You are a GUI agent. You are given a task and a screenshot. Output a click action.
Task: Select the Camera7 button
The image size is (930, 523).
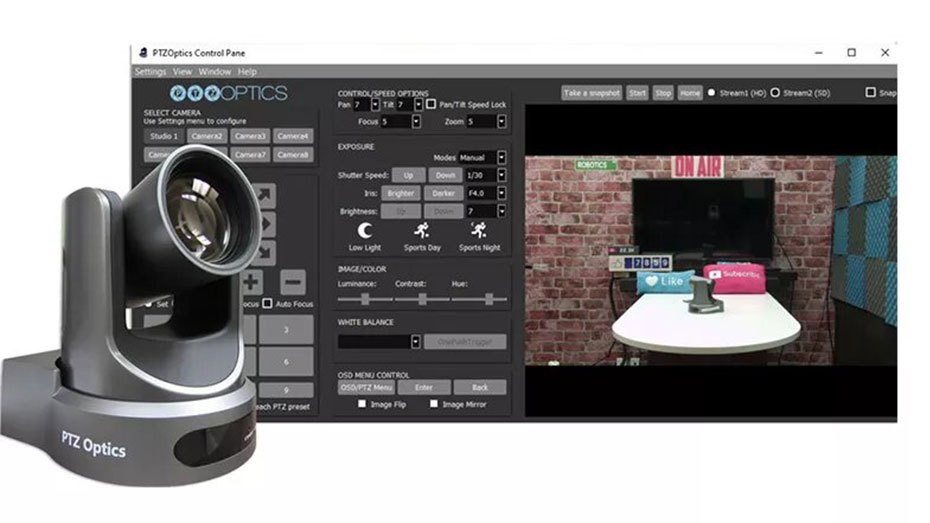pyautogui.click(x=250, y=155)
